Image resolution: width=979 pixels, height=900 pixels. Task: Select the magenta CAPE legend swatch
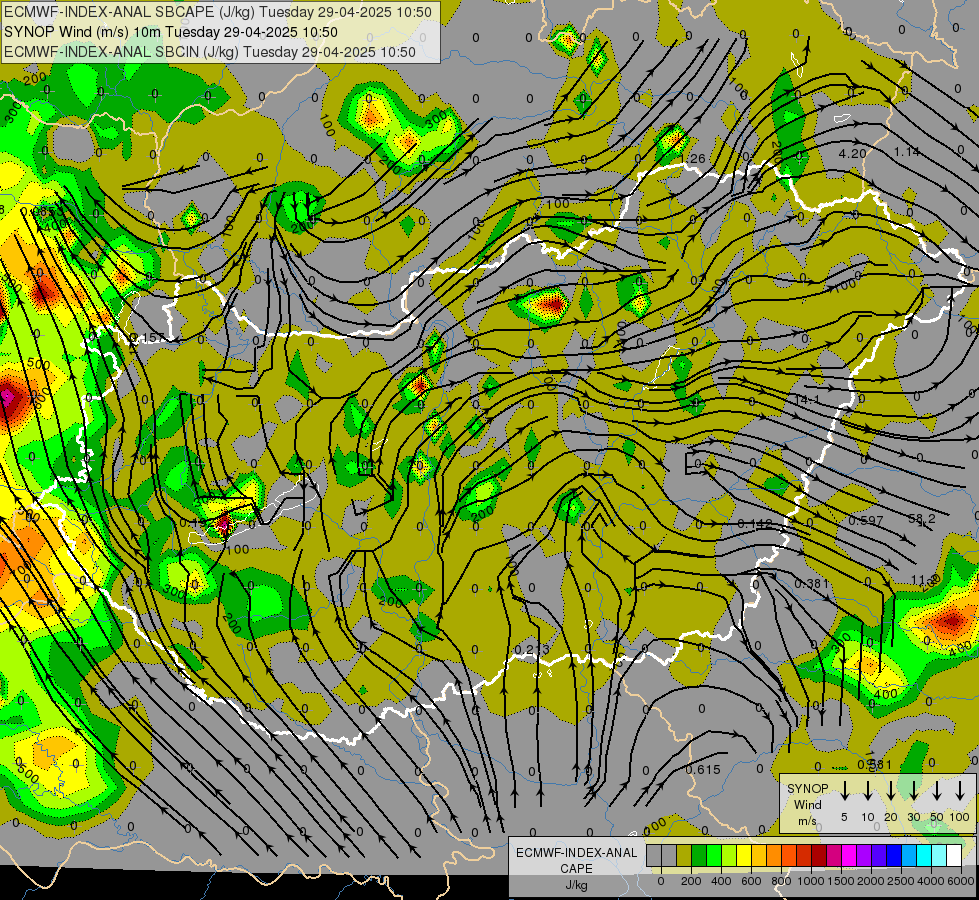pyautogui.click(x=849, y=855)
